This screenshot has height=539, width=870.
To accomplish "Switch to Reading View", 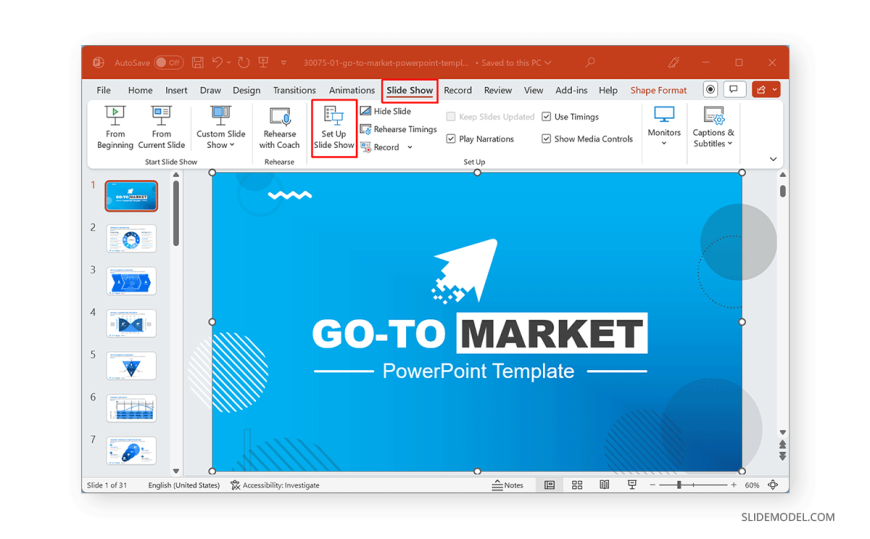I will tap(604, 485).
